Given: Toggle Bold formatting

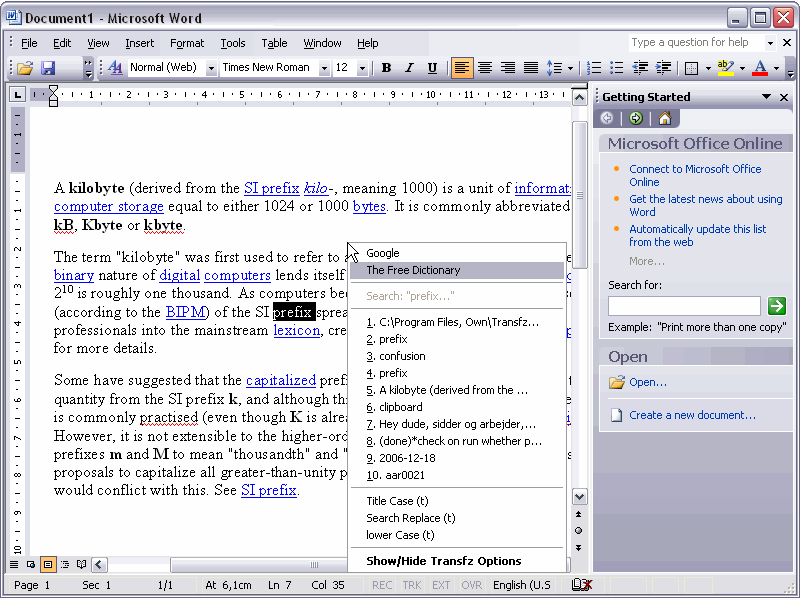Looking at the screenshot, I should click(x=386, y=68).
